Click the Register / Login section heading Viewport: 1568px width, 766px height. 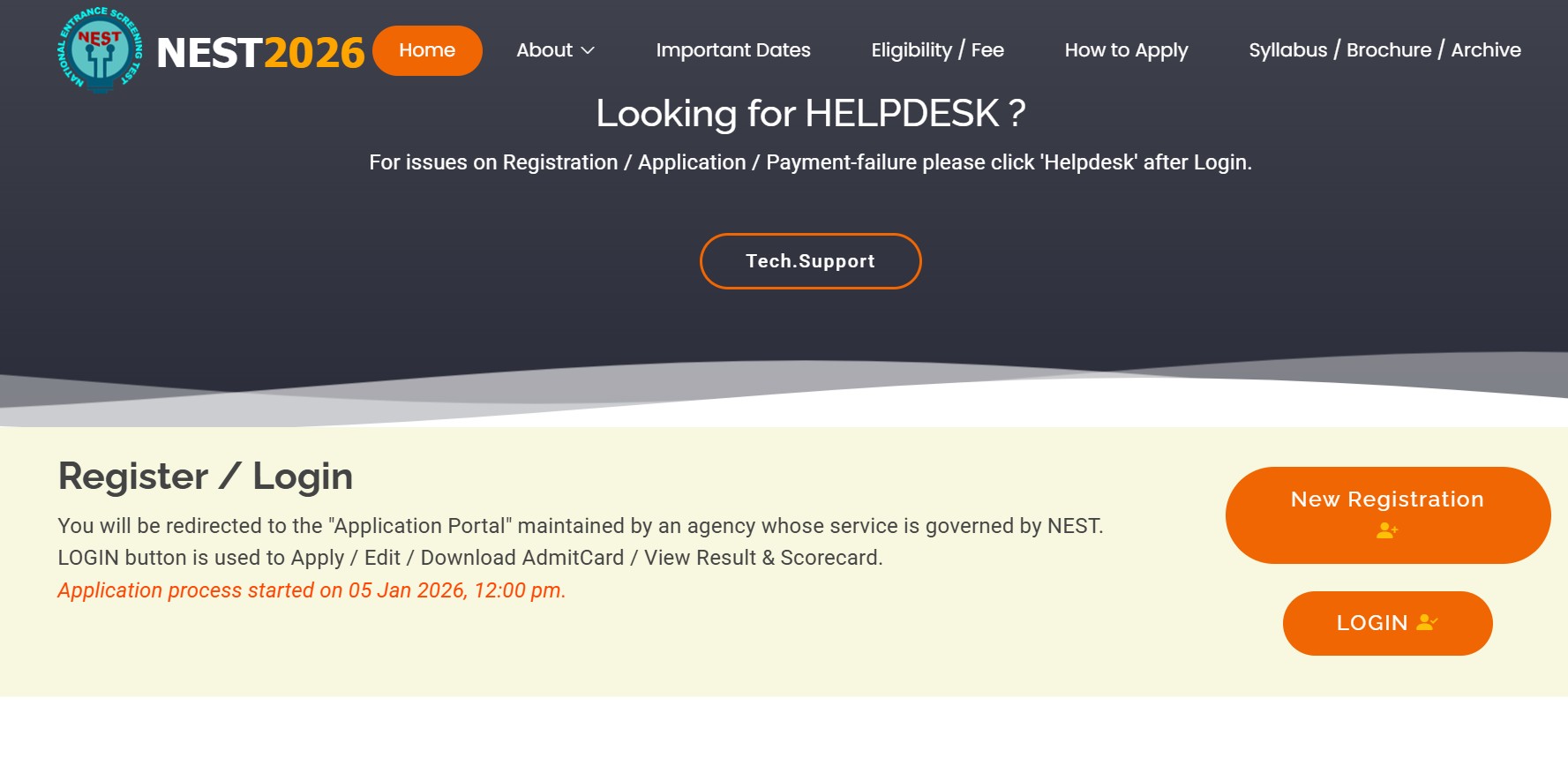[206, 477]
